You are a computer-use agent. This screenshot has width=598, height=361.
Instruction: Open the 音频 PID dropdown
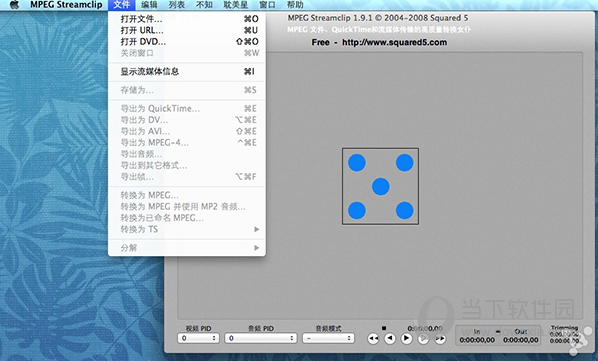pyautogui.click(x=261, y=338)
